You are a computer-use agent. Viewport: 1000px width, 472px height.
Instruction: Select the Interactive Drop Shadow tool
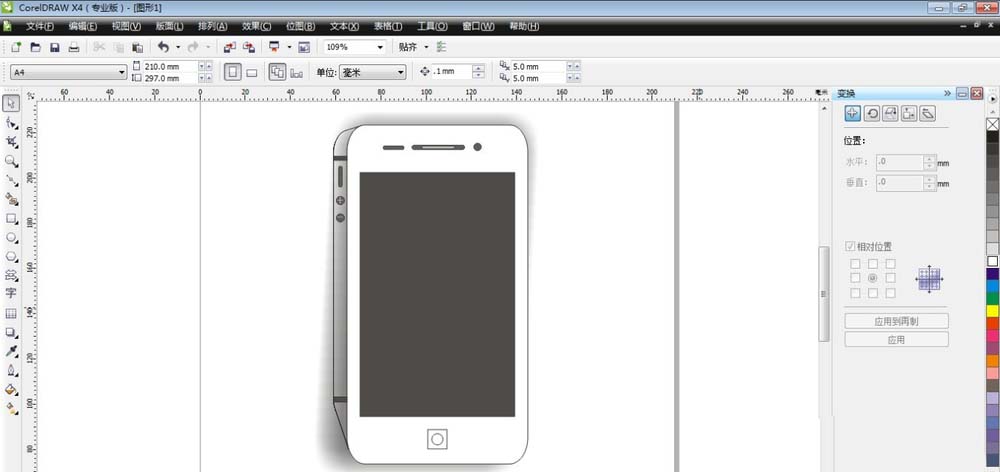(x=11, y=332)
